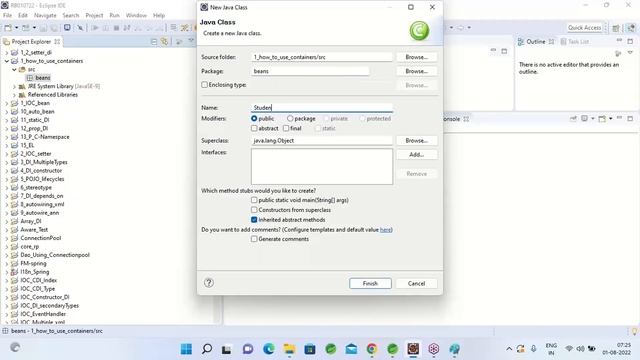Follow the 'here' templates configuration link
The image size is (640, 360).
[x=385, y=230]
